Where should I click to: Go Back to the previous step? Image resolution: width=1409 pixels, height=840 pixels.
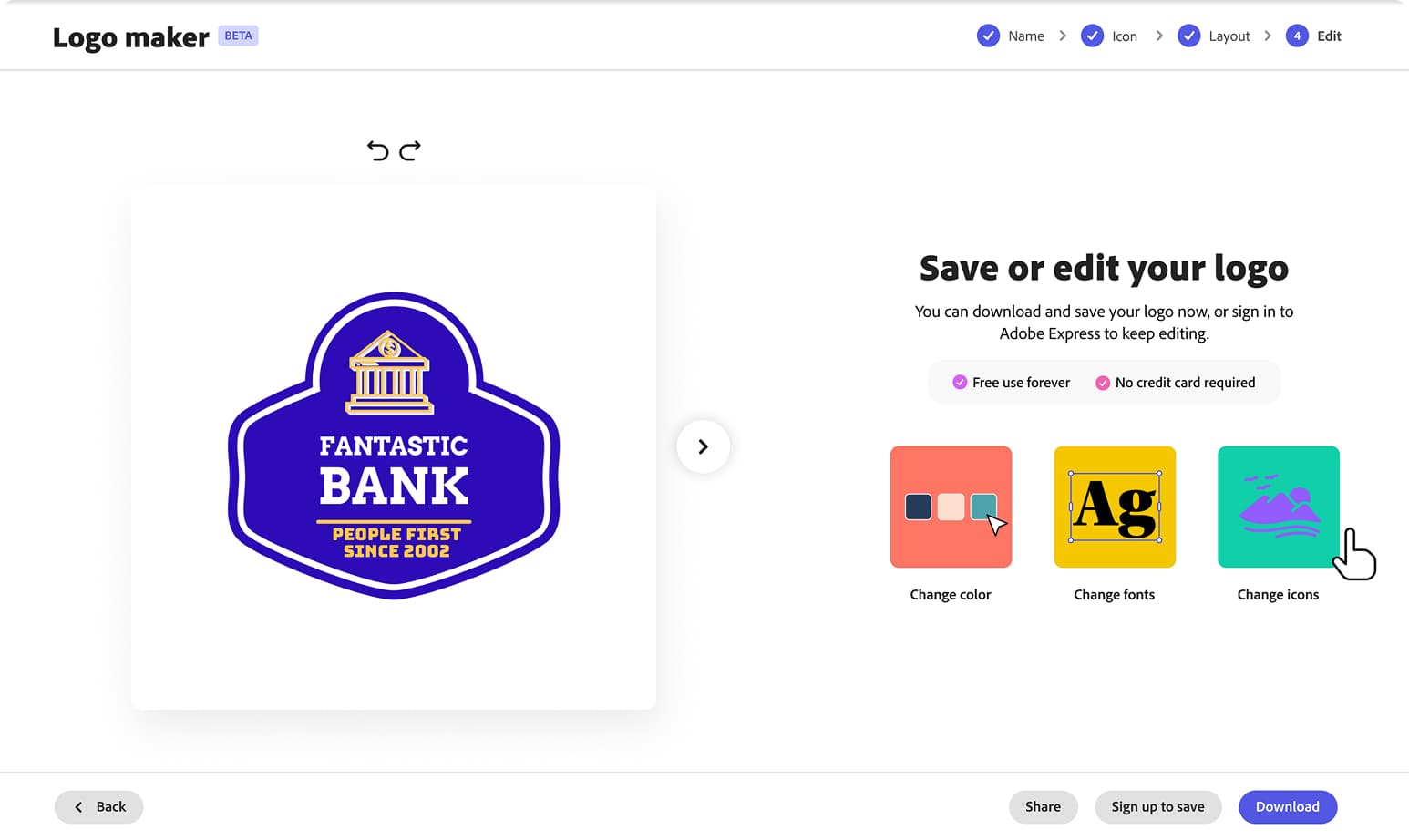coord(98,807)
